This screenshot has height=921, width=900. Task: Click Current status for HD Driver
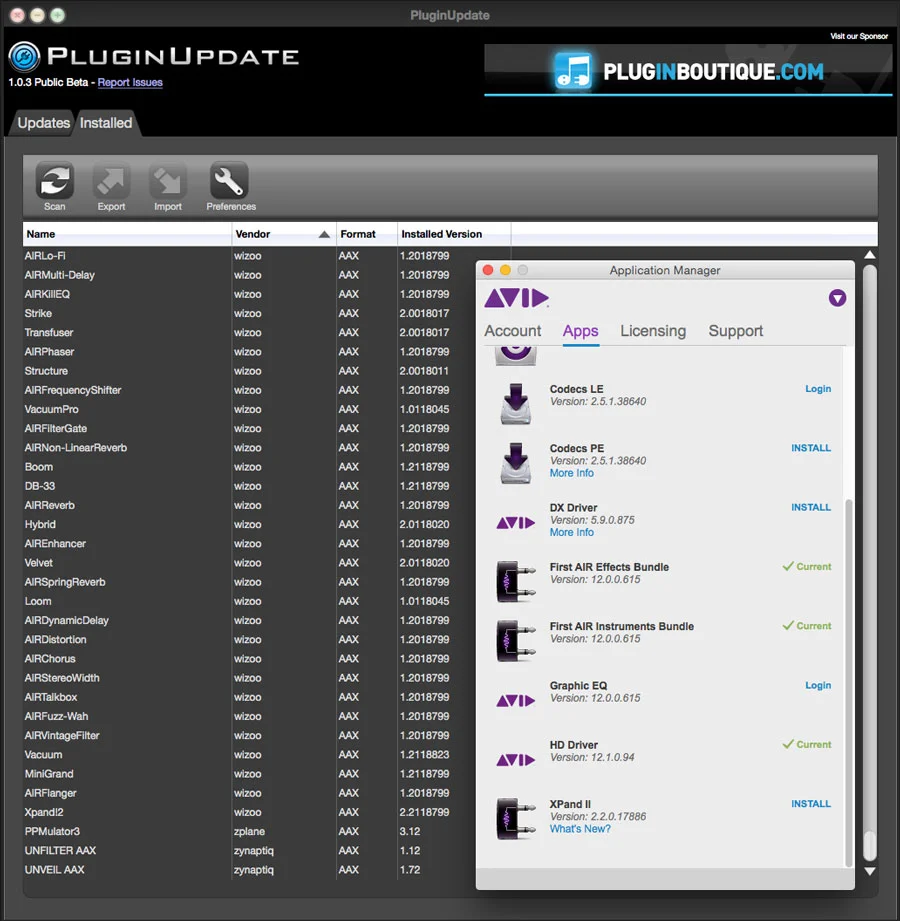(x=807, y=745)
